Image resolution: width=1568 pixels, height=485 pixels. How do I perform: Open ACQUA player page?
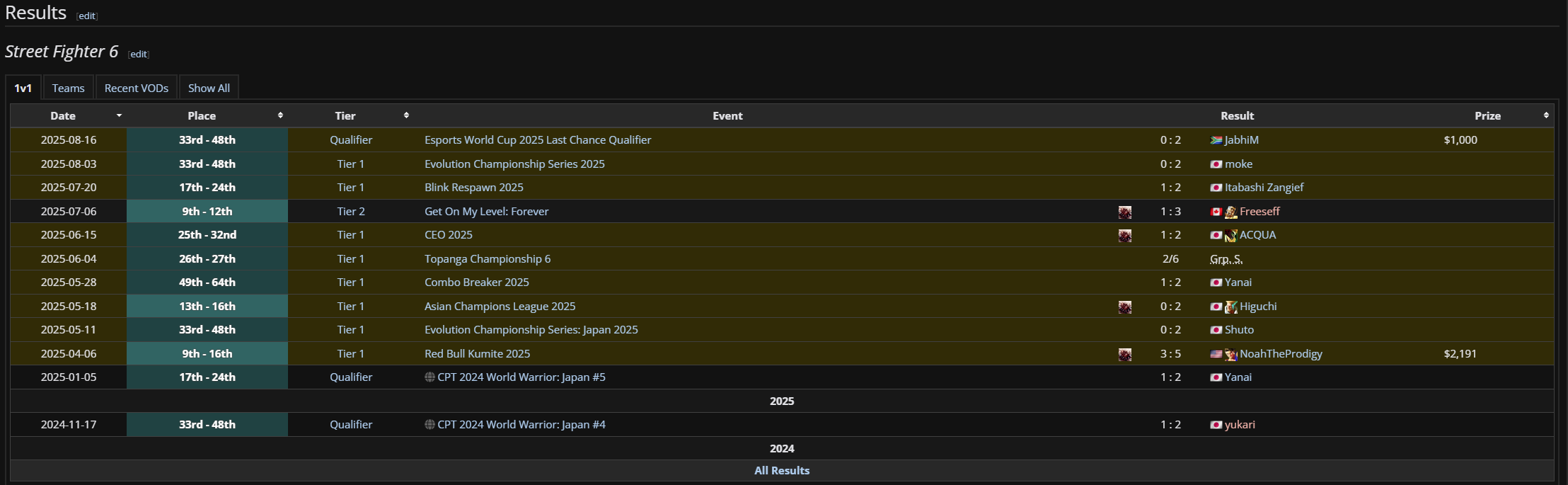(x=1258, y=235)
